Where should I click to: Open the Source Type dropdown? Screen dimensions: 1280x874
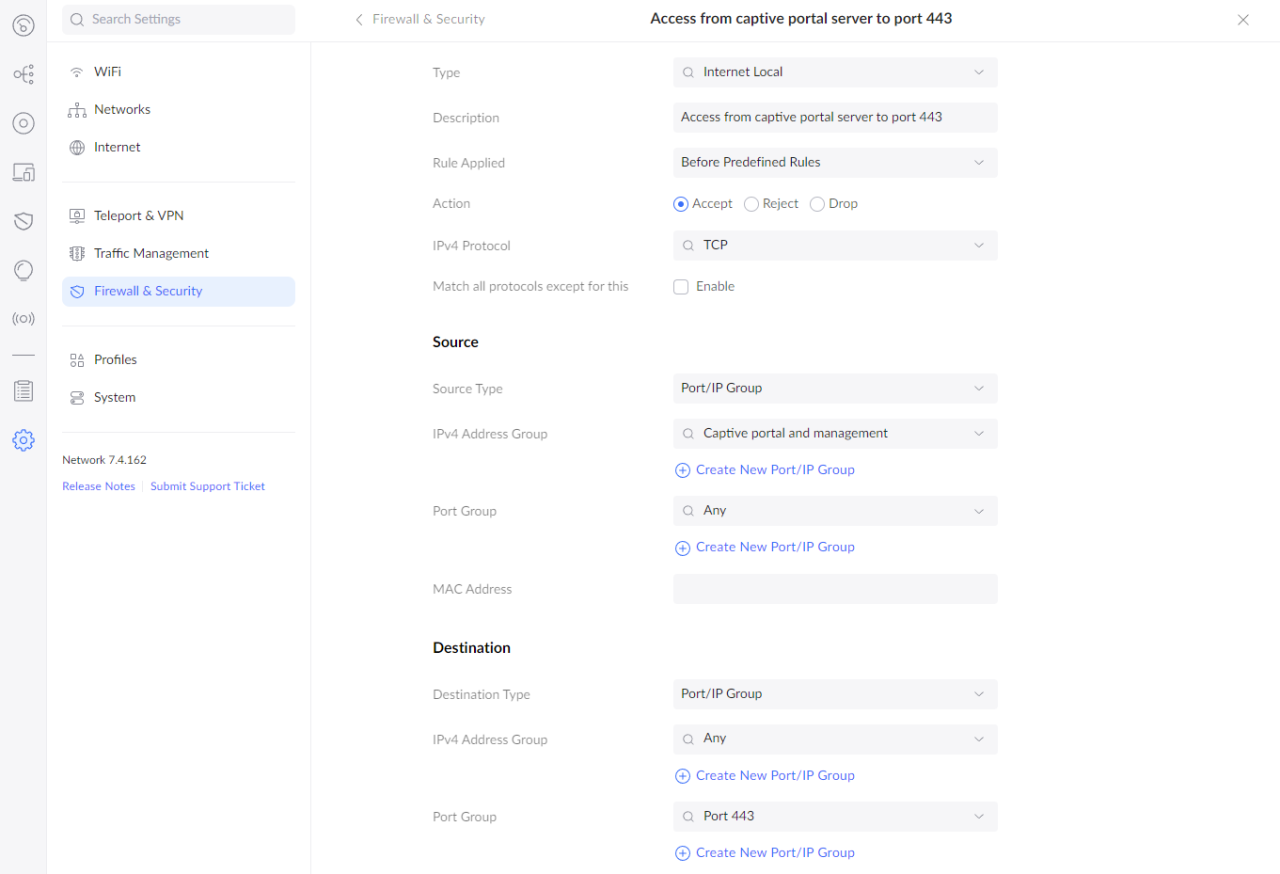point(835,389)
